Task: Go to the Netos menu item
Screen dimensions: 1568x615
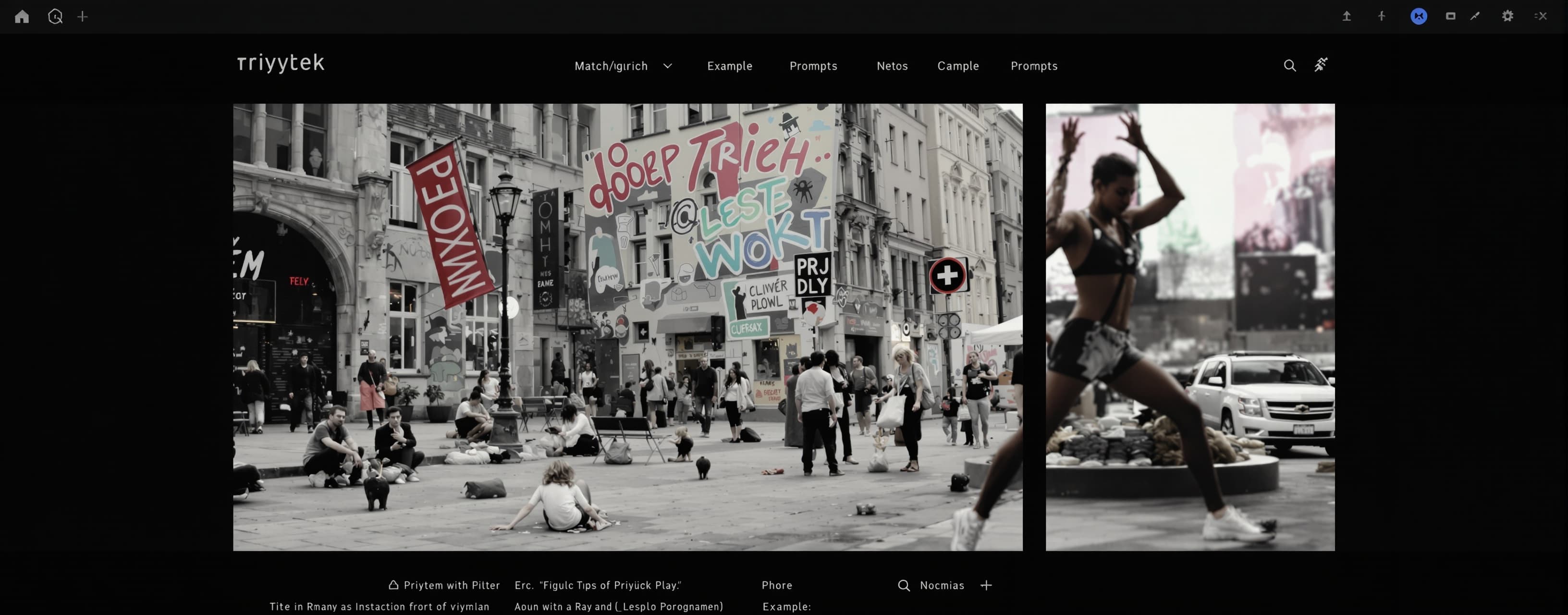Action: point(892,66)
